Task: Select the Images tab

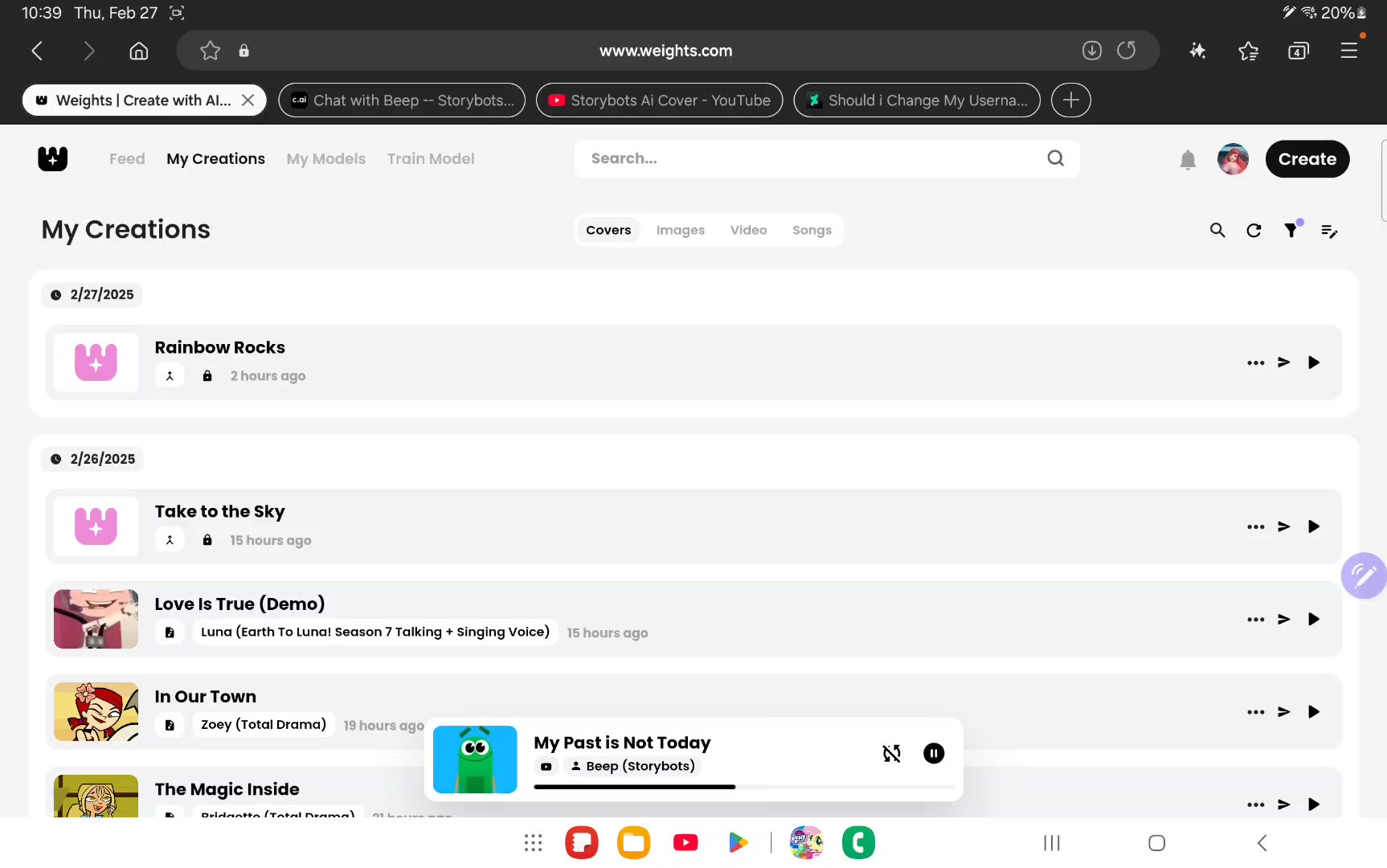Action: [681, 230]
